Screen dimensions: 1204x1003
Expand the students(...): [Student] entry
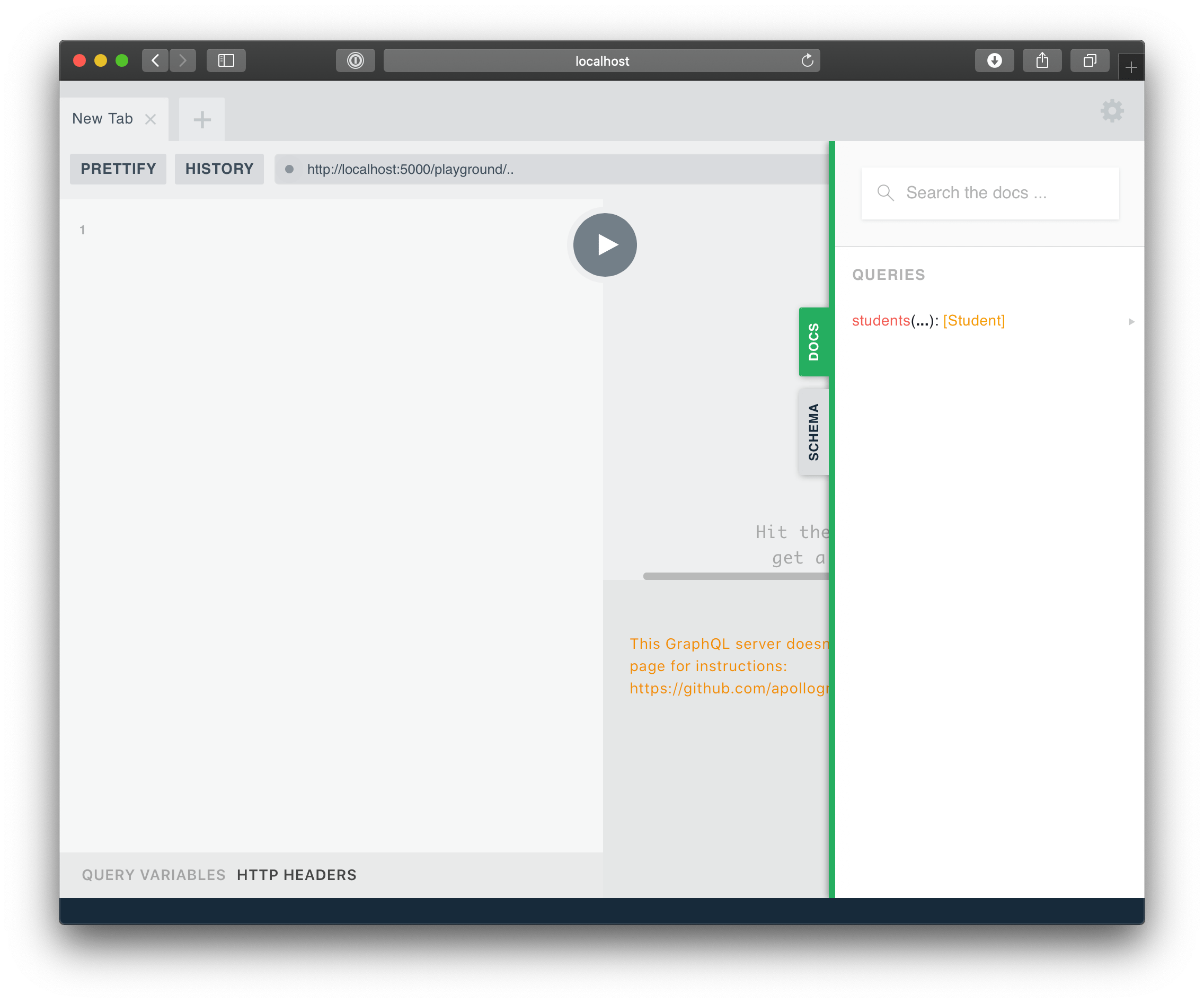pos(1128,320)
